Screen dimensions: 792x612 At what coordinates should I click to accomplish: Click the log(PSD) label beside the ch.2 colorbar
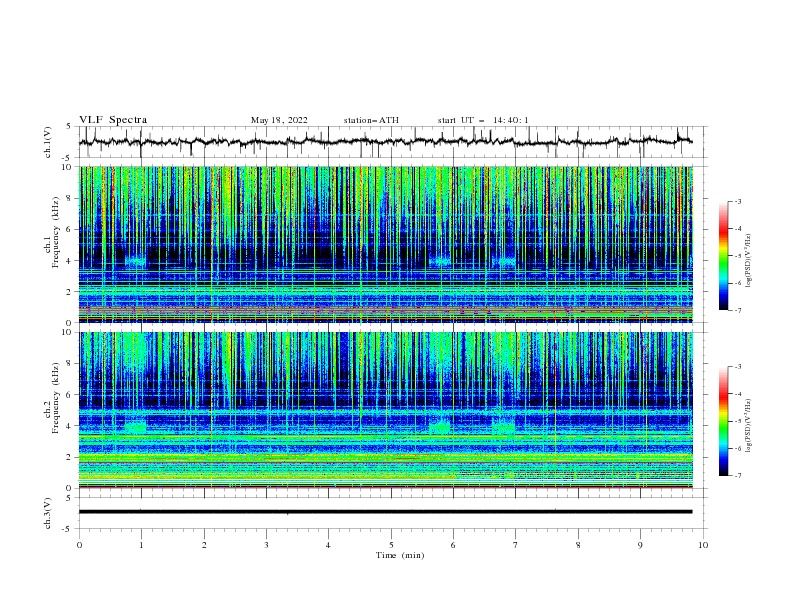(748, 426)
